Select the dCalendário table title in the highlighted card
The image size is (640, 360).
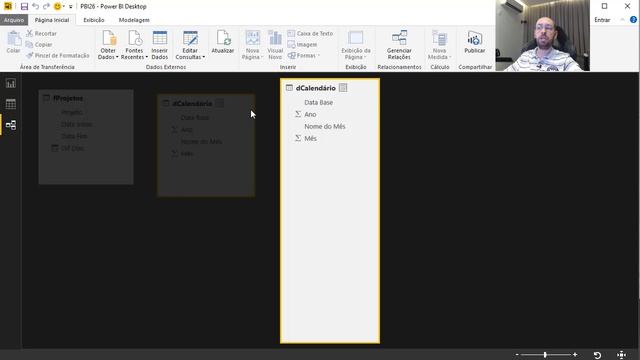(x=316, y=88)
